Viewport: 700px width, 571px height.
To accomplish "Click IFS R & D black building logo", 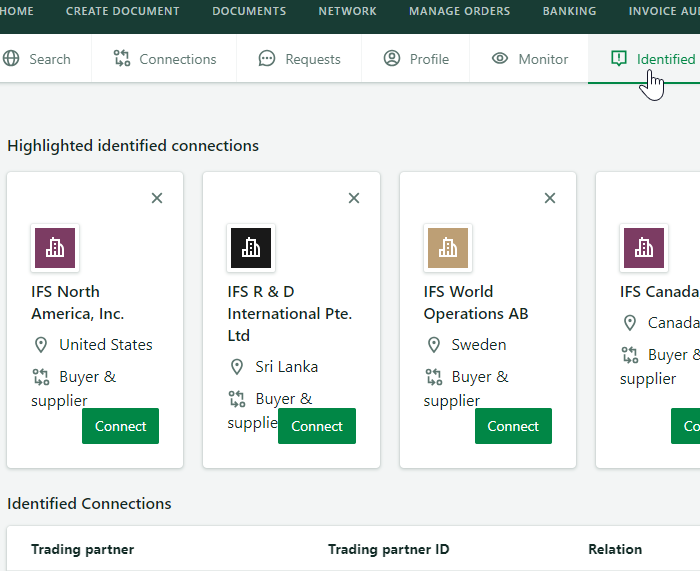I will tap(251, 248).
